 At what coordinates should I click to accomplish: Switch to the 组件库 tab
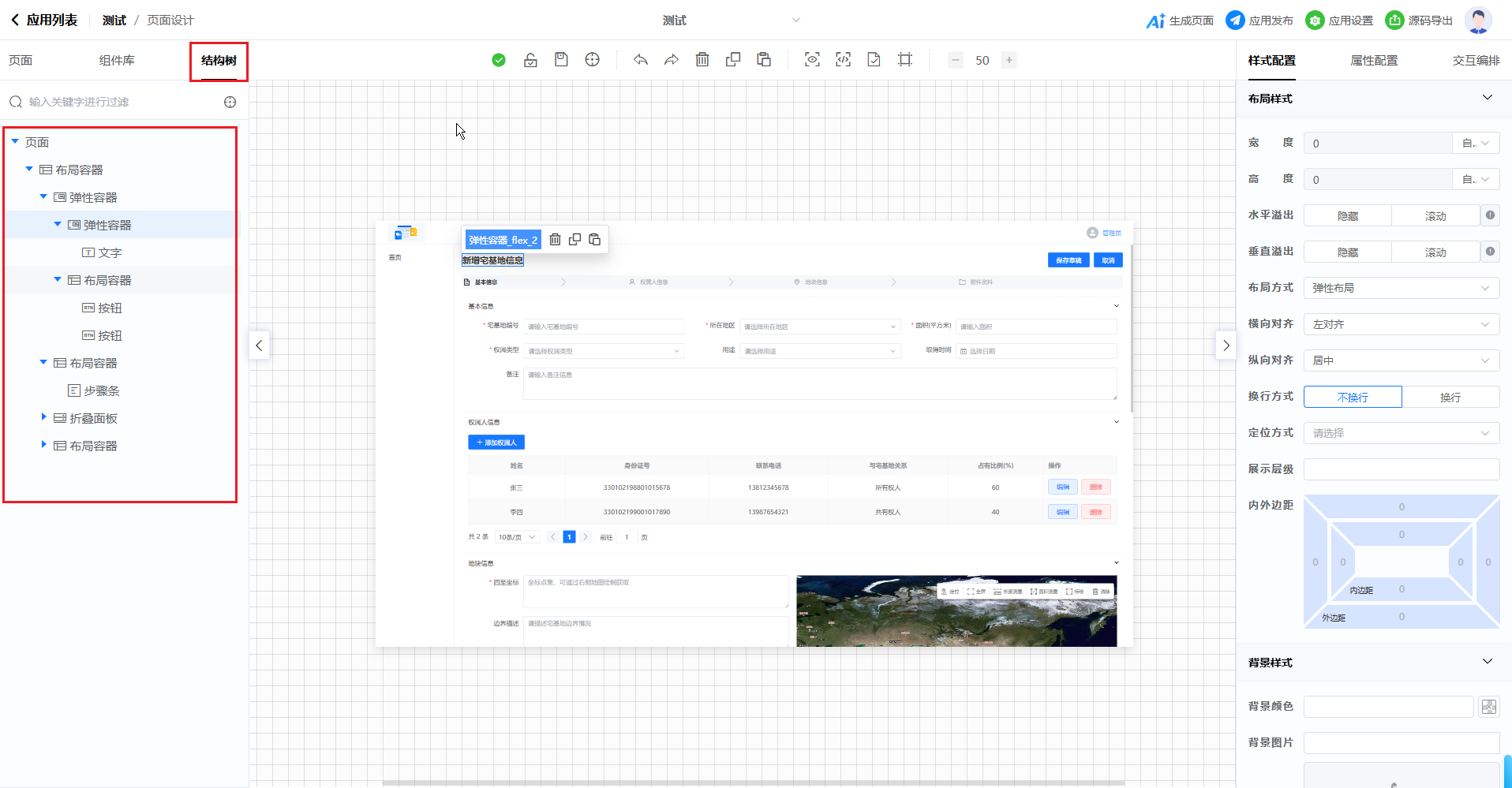tap(117, 61)
